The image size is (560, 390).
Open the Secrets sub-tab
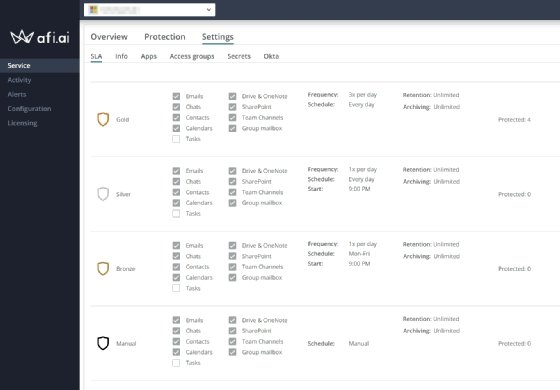239,56
